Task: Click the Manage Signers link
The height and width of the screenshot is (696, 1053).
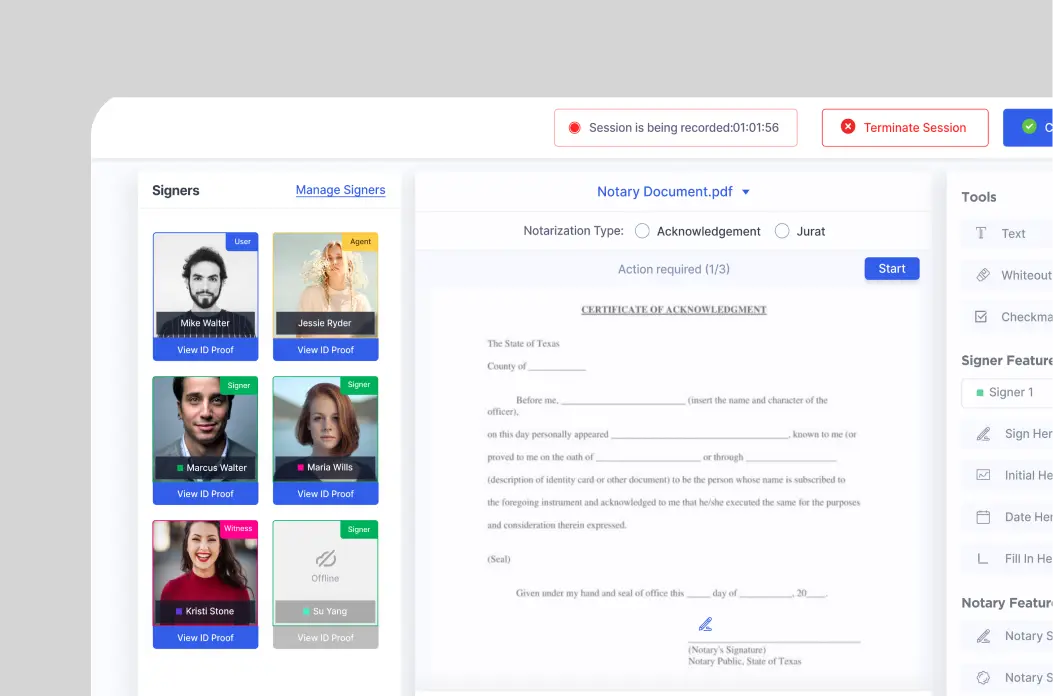Action: coord(340,190)
